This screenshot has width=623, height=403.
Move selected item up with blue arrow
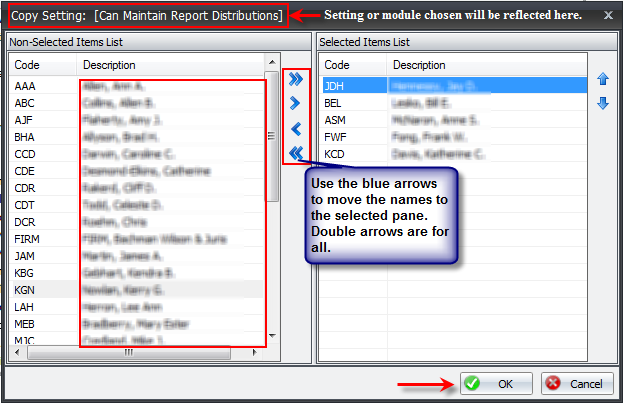point(602,79)
